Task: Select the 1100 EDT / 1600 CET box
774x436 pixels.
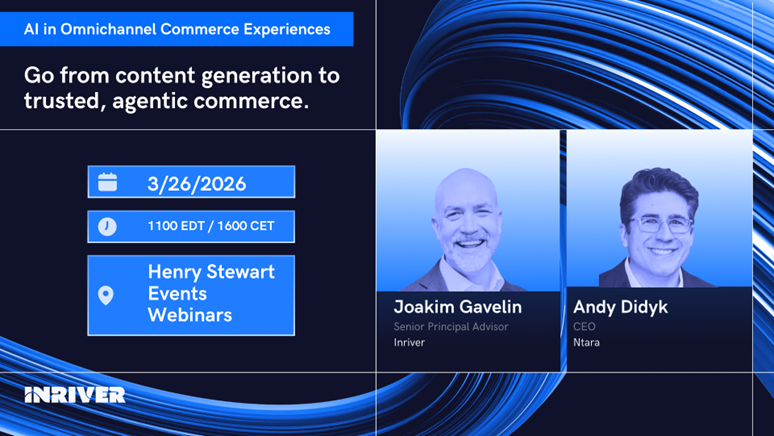Action: coord(192,227)
